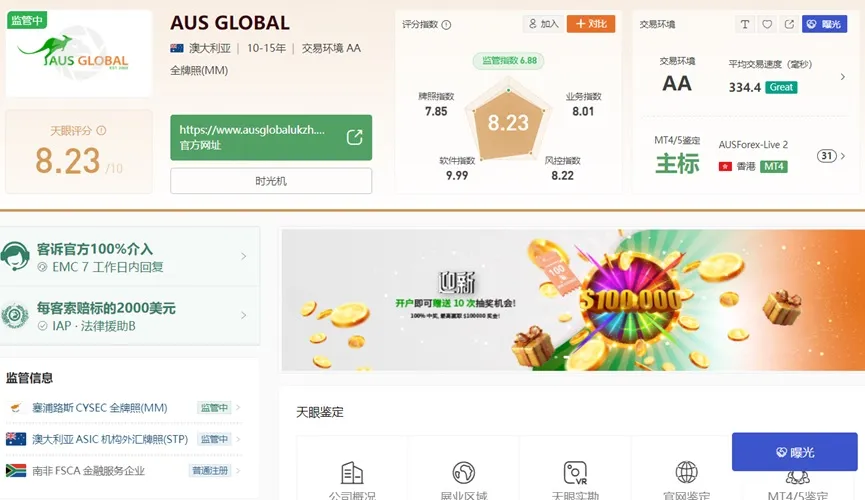Click the Australia flag beside 澳大利亚
865x500 pixels.
coord(177,49)
